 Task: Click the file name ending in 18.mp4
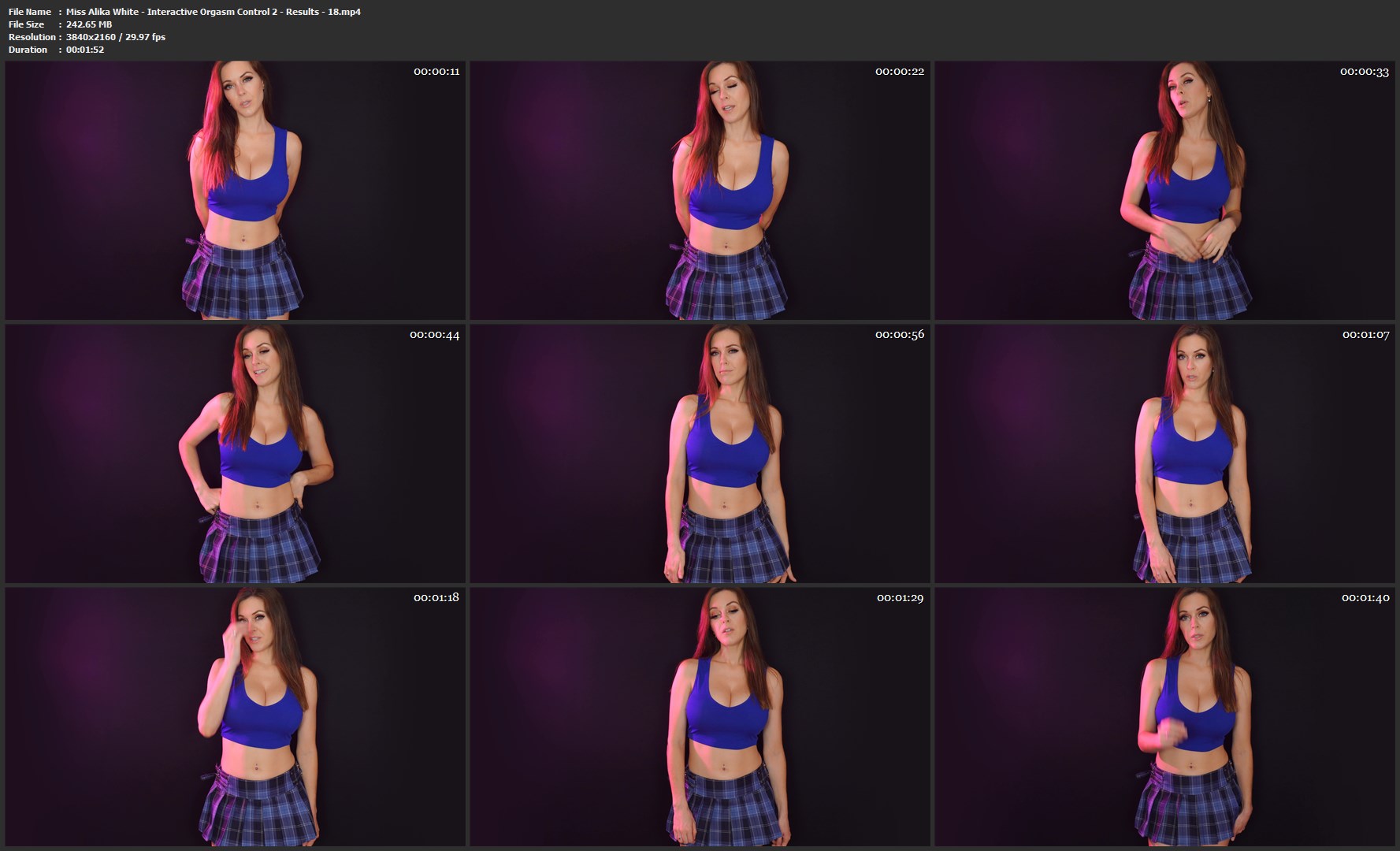tap(213, 12)
